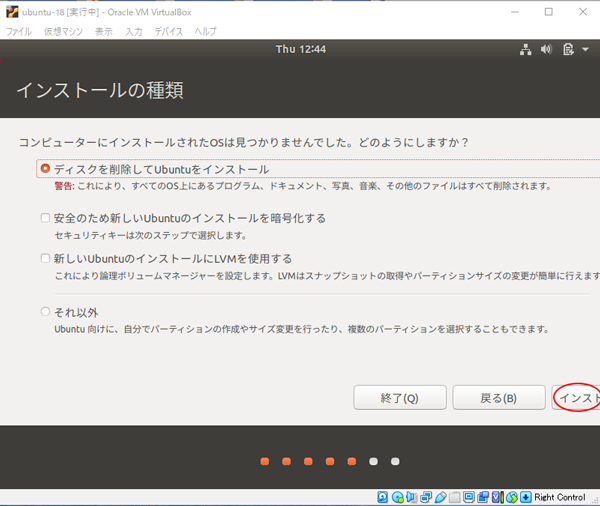The image size is (600, 506).
Task: Click the Ubuntu power/session indicator icon
Action: tap(568, 49)
